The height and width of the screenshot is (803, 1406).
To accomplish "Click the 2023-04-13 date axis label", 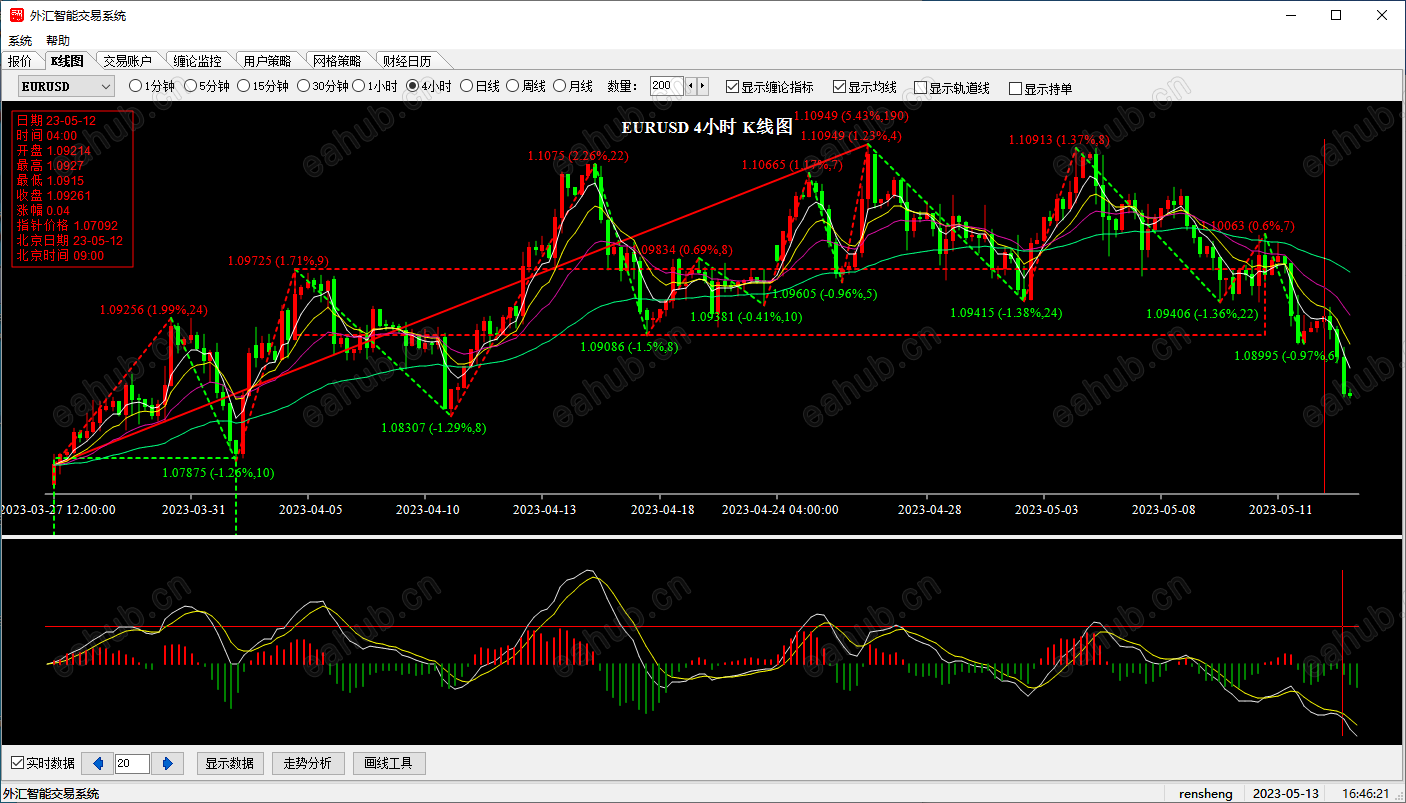I will click(x=542, y=509).
